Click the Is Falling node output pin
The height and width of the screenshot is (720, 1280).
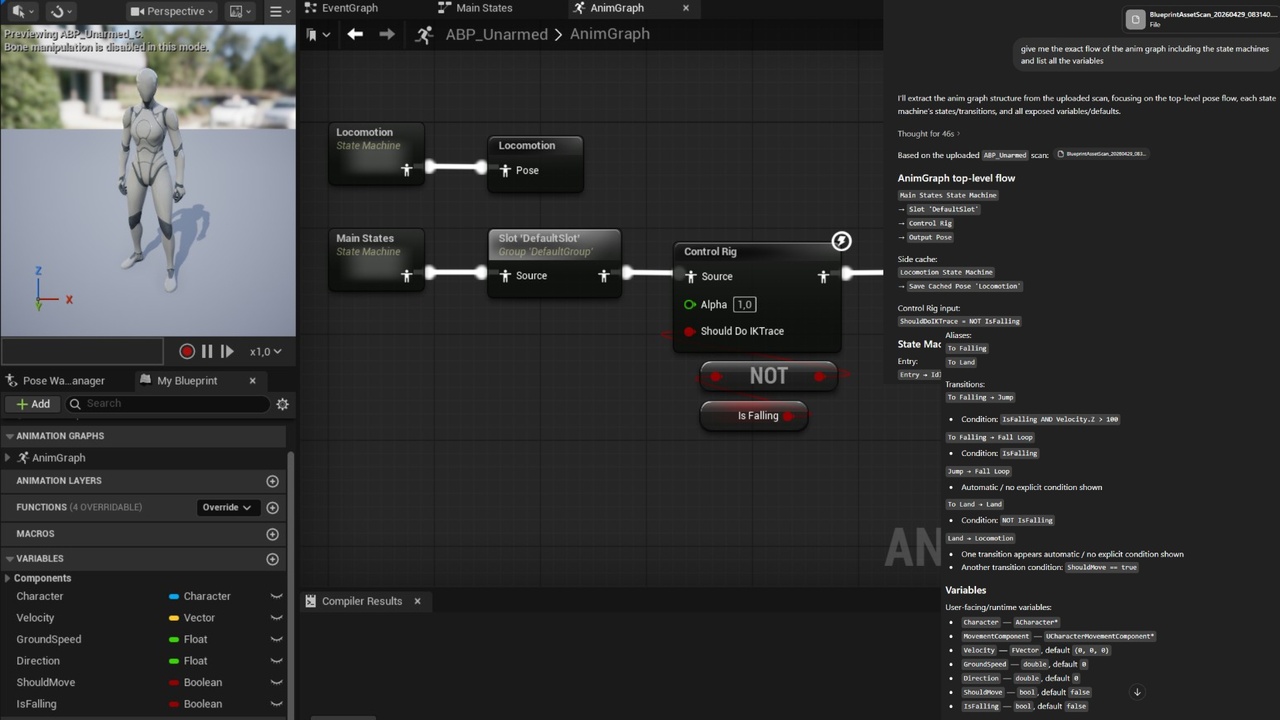[x=789, y=416]
